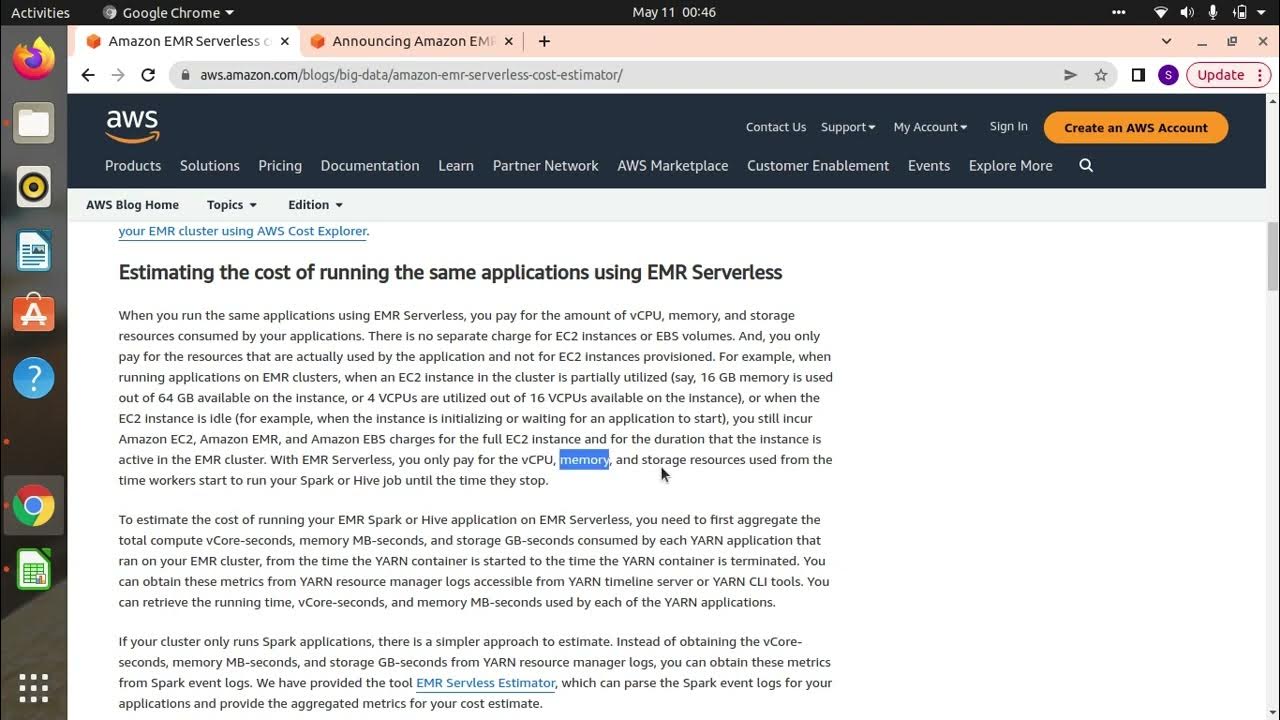The image size is (1280, 720).
Task: Go back using the browser back arrow
Action: tap(88, 75)
